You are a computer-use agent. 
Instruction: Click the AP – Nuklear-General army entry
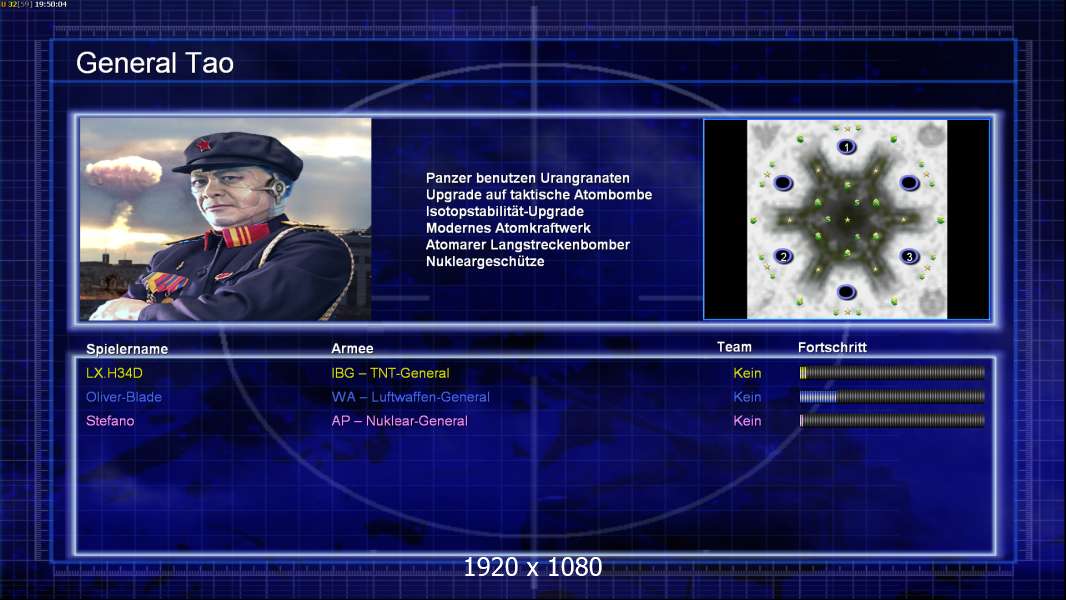[400, 421]
